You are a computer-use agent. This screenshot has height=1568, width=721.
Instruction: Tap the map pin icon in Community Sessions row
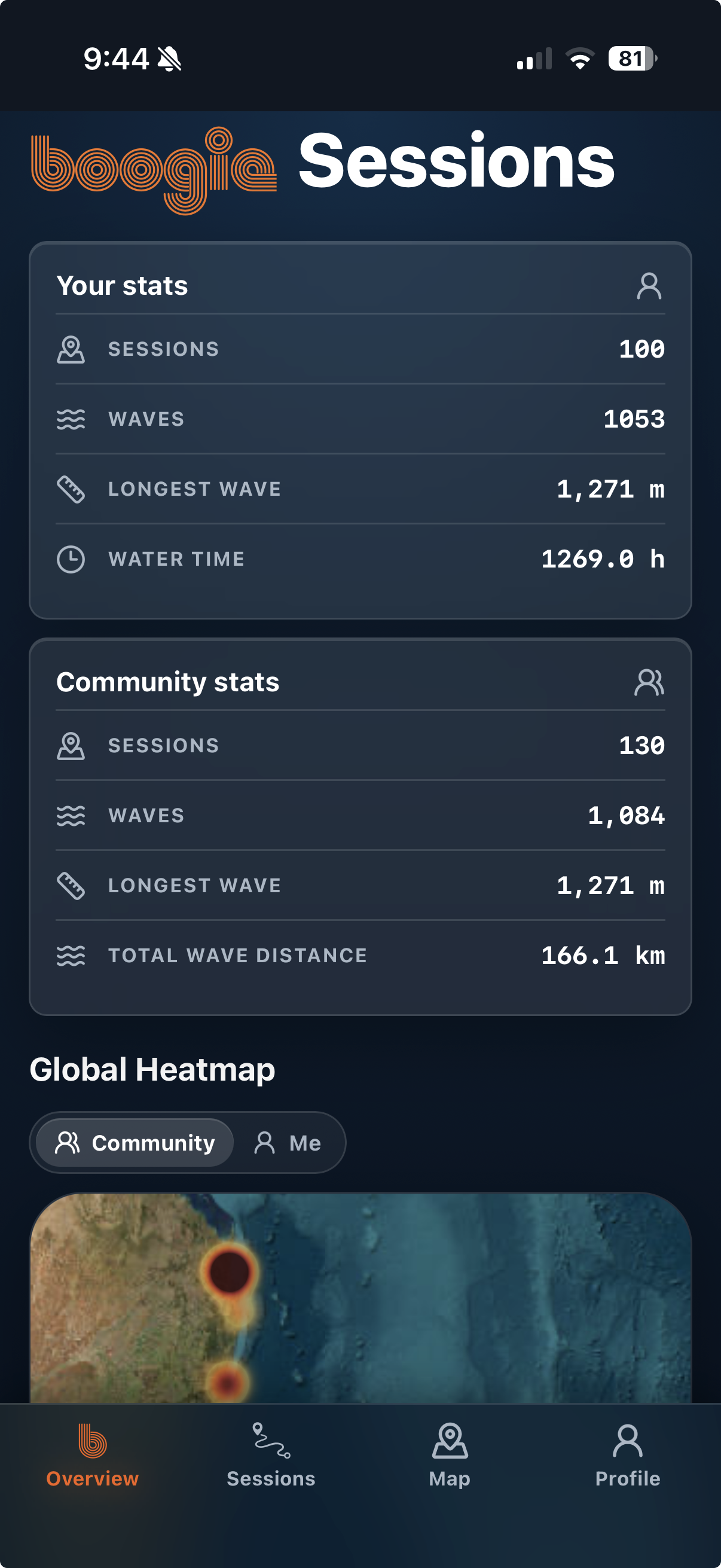point(71,745)
